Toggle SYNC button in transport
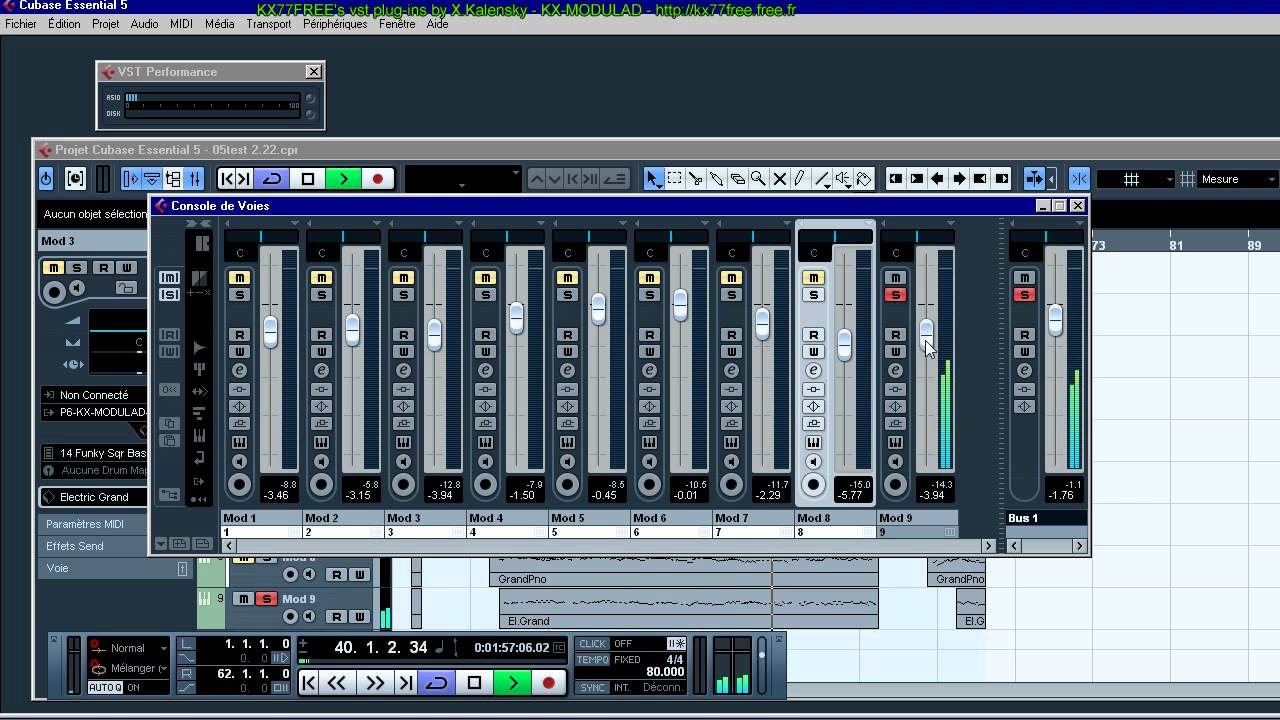 click(593, 688)
